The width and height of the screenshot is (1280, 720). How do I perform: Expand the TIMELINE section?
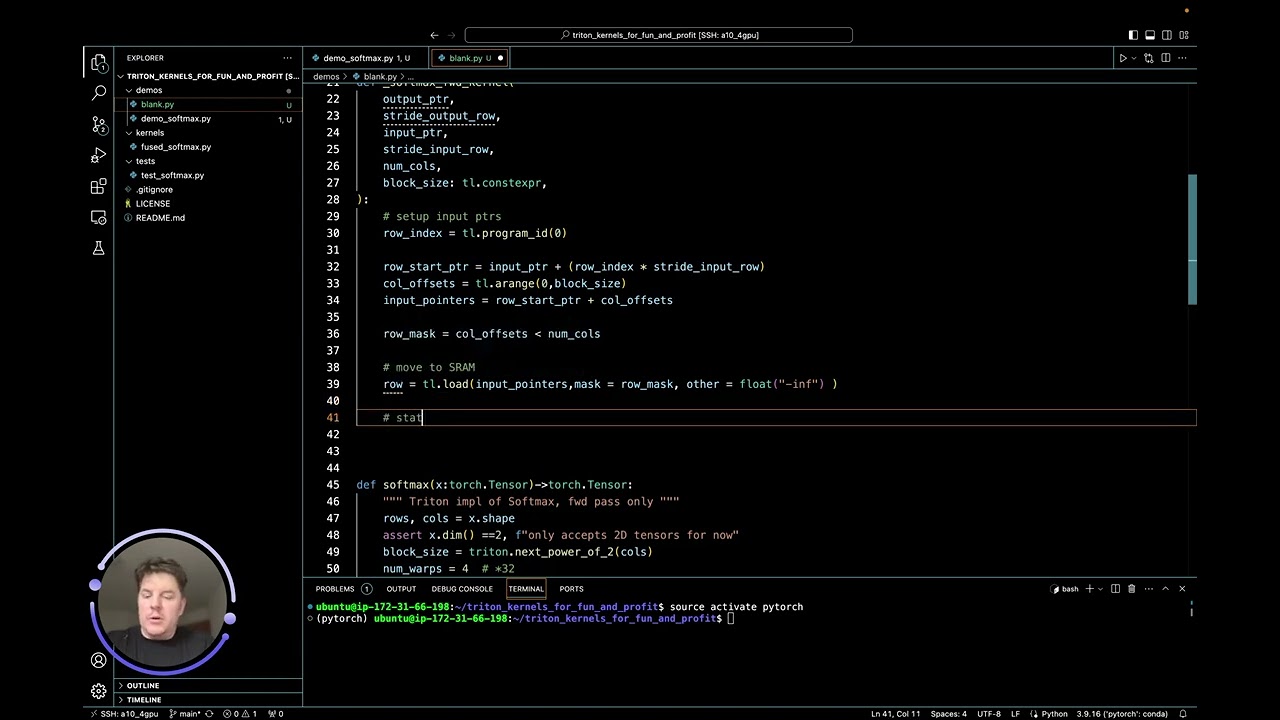[x=208, y=700]
